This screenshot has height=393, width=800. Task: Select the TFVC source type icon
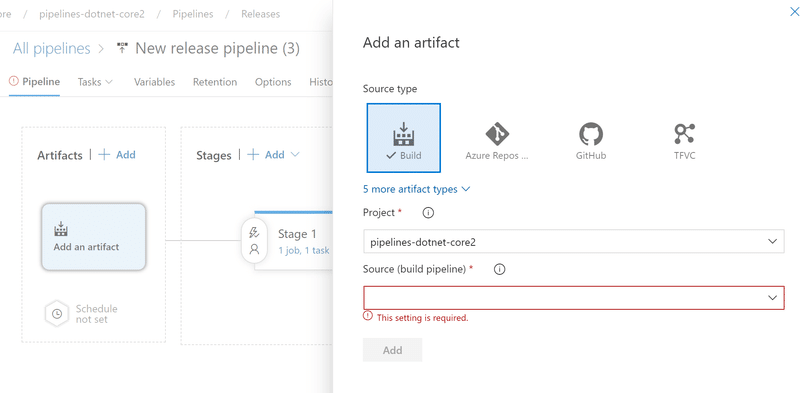click(684, 134)
